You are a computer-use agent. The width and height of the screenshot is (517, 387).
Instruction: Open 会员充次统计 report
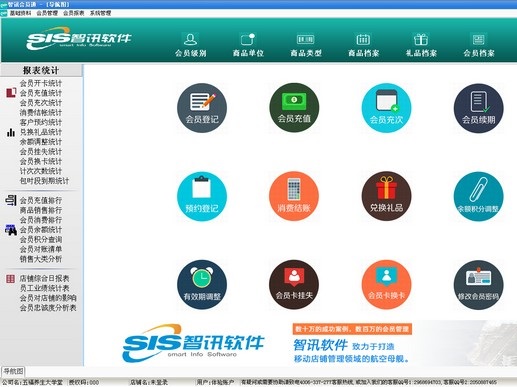point(41,103)
